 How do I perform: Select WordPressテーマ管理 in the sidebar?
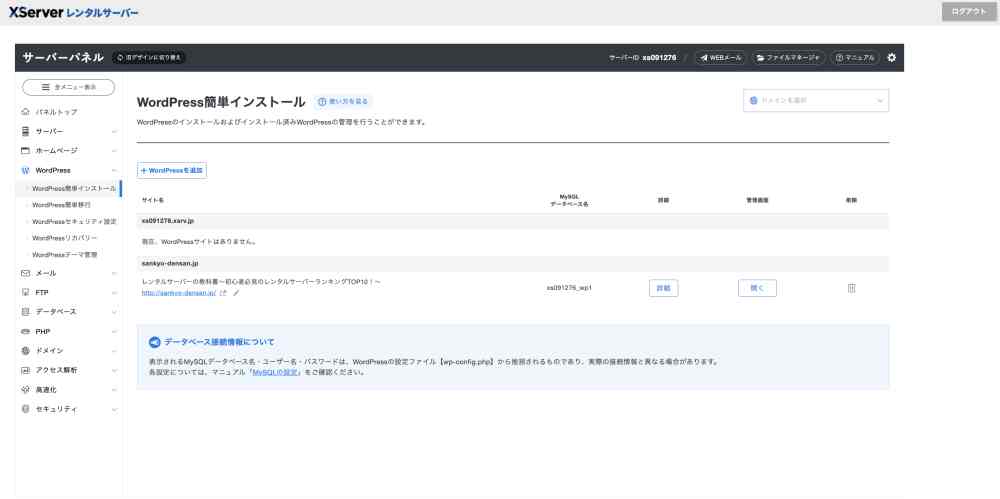coord(65,255)
